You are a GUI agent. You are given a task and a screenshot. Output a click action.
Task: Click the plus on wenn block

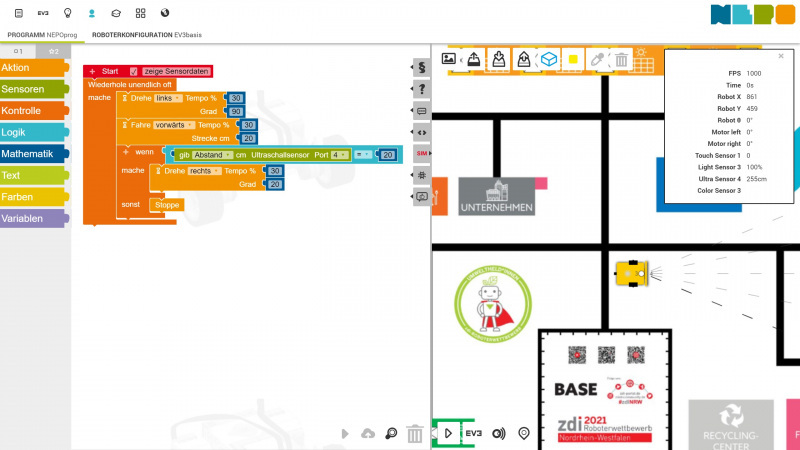(x=126, y=152)
